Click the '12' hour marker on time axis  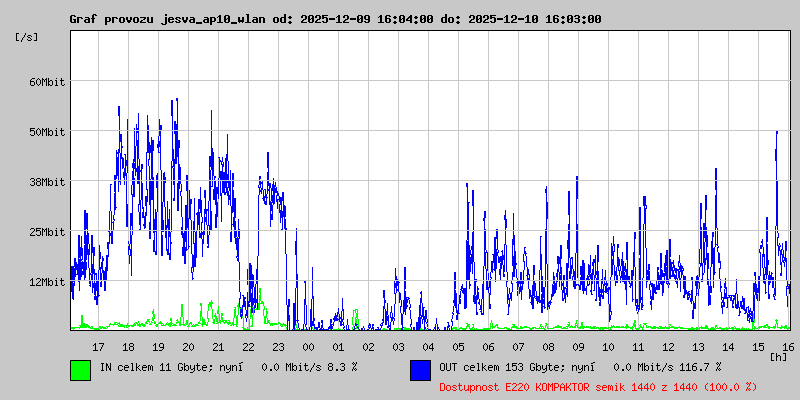click(668, 347)
